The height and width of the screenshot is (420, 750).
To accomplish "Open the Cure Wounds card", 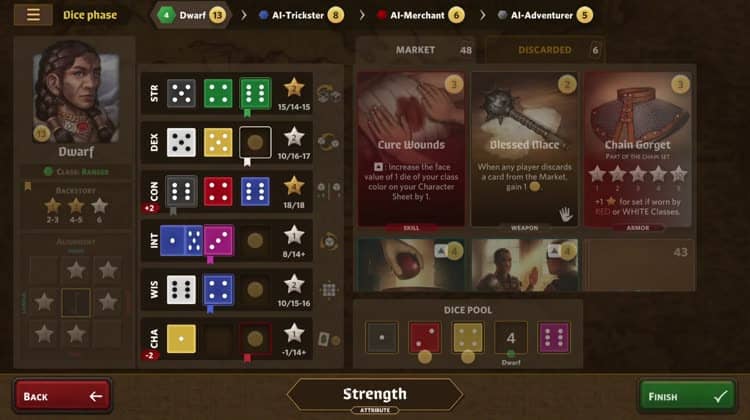I will click(411, 149).
